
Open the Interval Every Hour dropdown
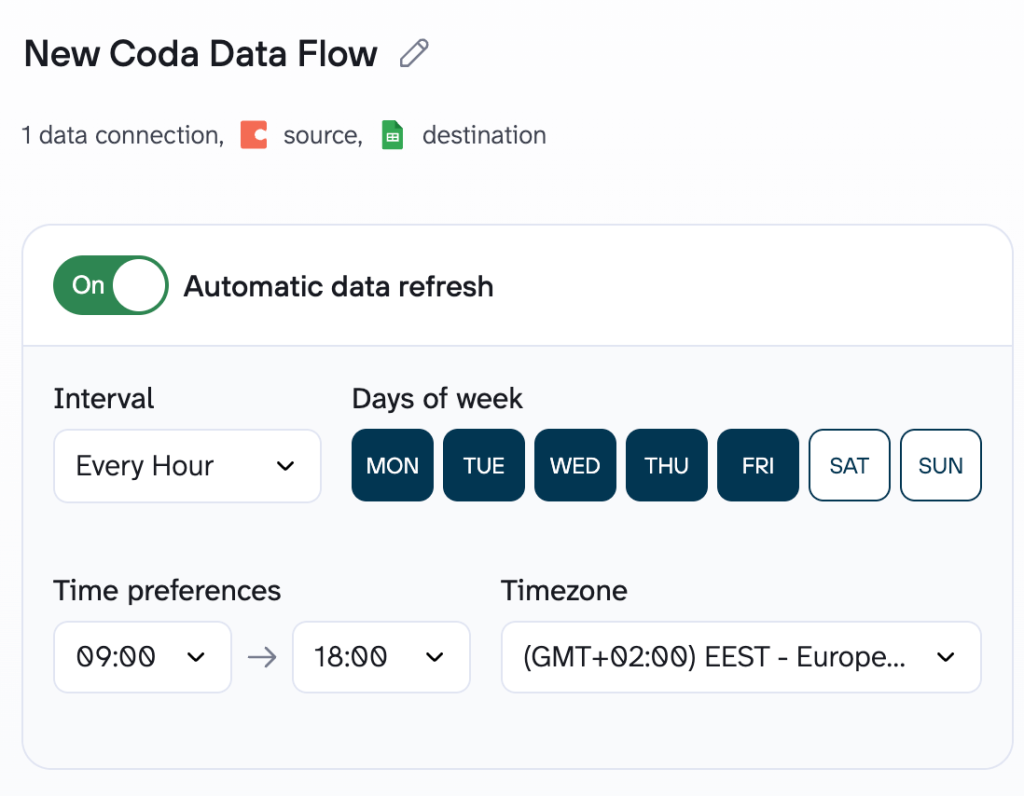(x=187, y=466)
